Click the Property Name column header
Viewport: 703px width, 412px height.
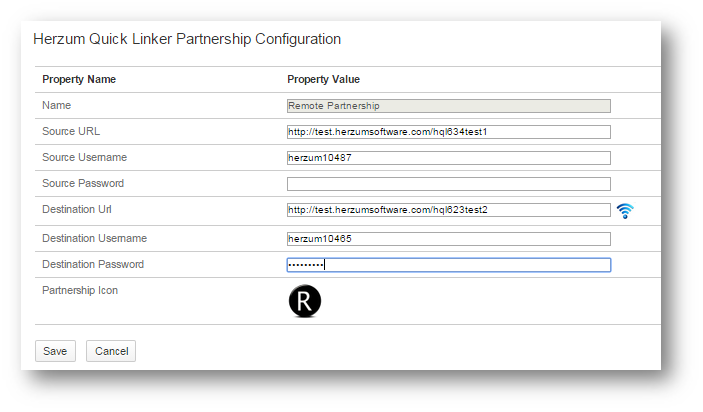tap(79, 79)
